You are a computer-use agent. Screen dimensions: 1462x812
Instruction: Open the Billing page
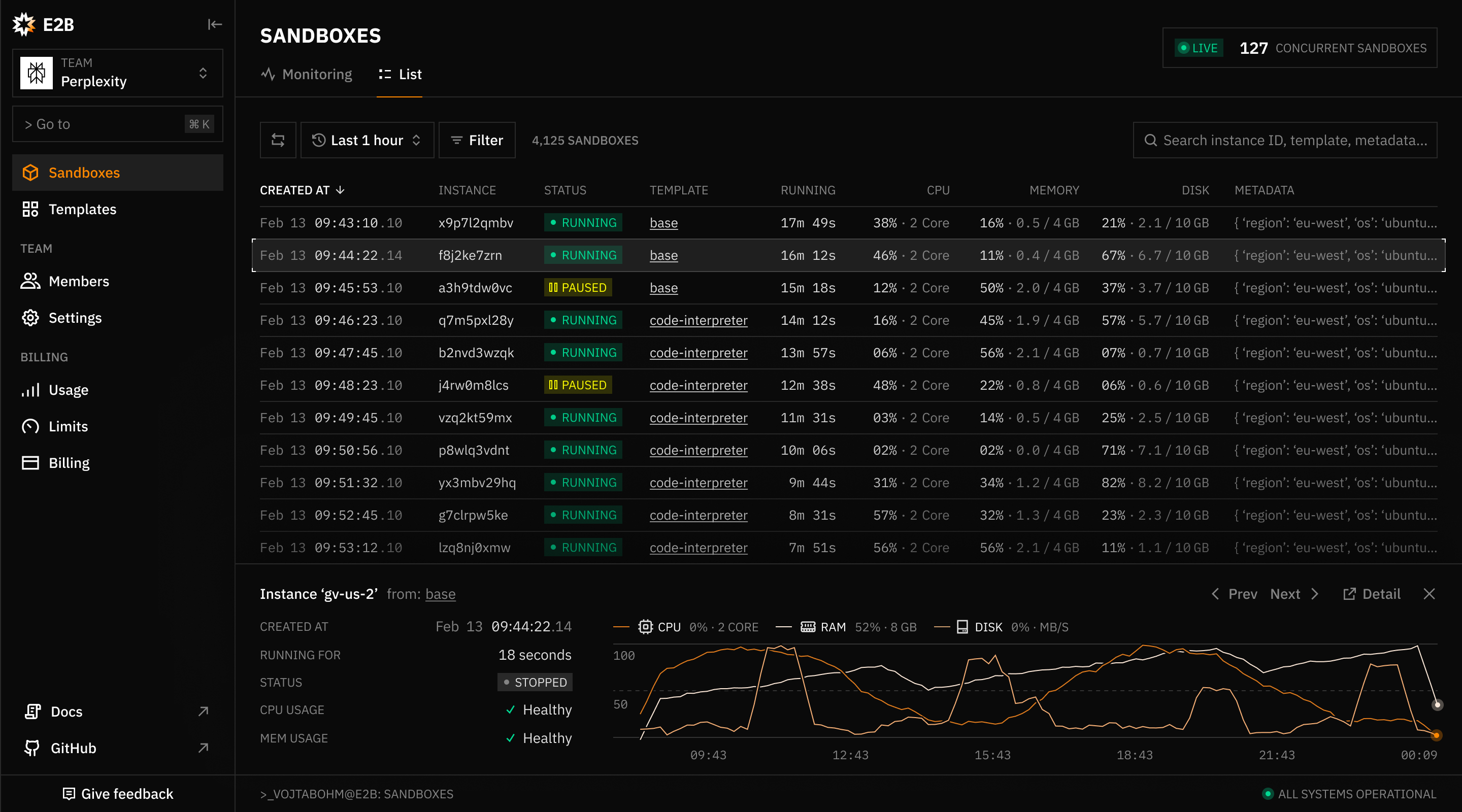coord(69,462)
